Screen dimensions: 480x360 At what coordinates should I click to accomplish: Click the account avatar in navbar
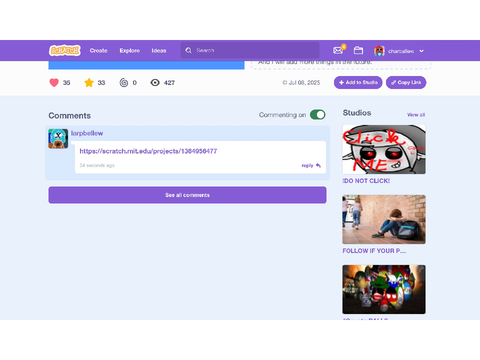pyautogui.click(x=379, y=51)
